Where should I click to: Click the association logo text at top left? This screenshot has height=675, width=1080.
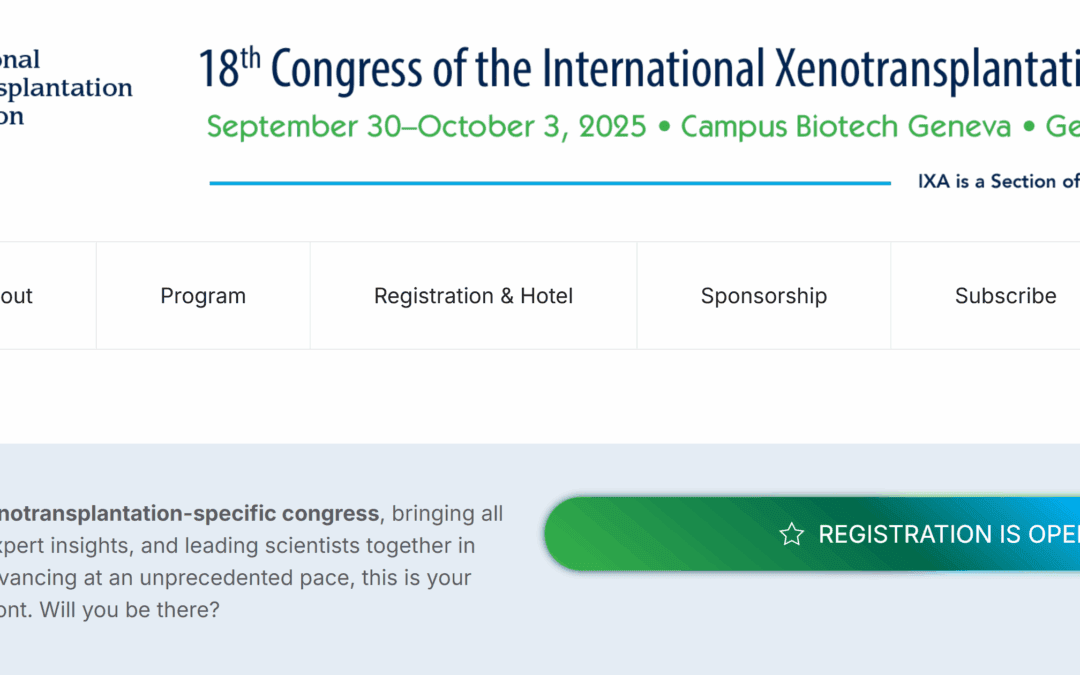tap(66, 87)
